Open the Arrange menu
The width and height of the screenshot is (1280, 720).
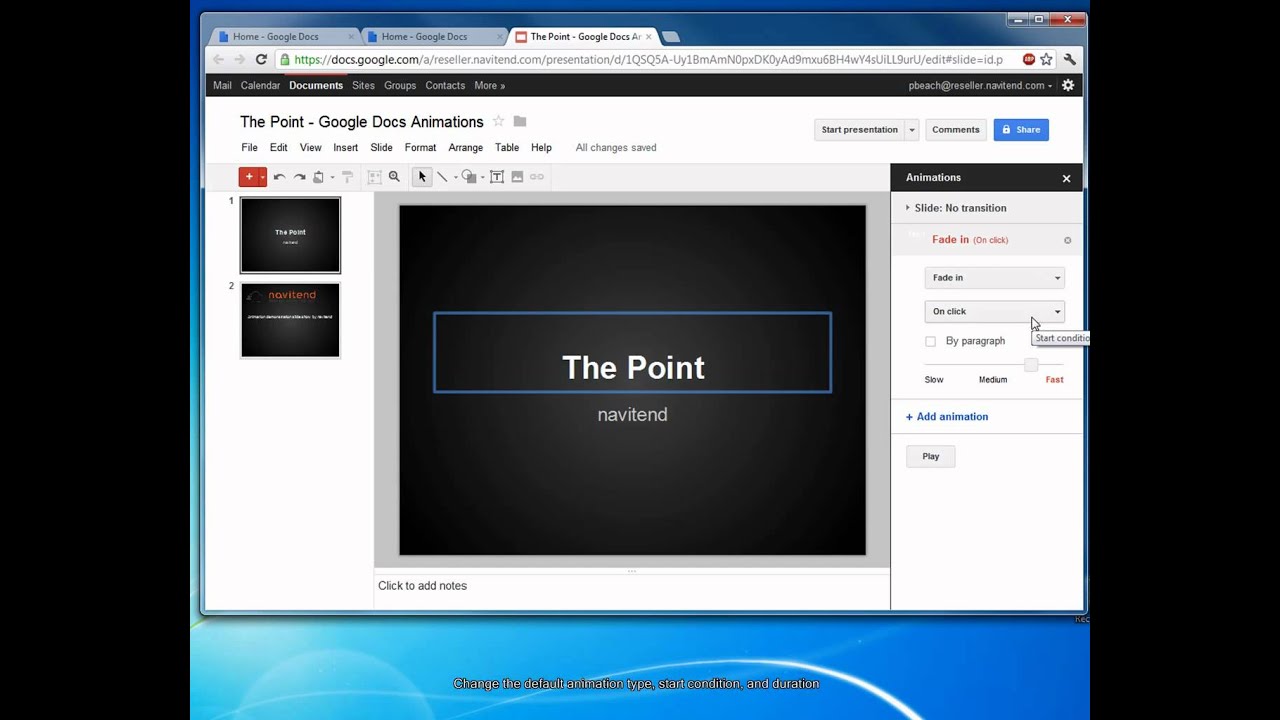coord(465,147)
